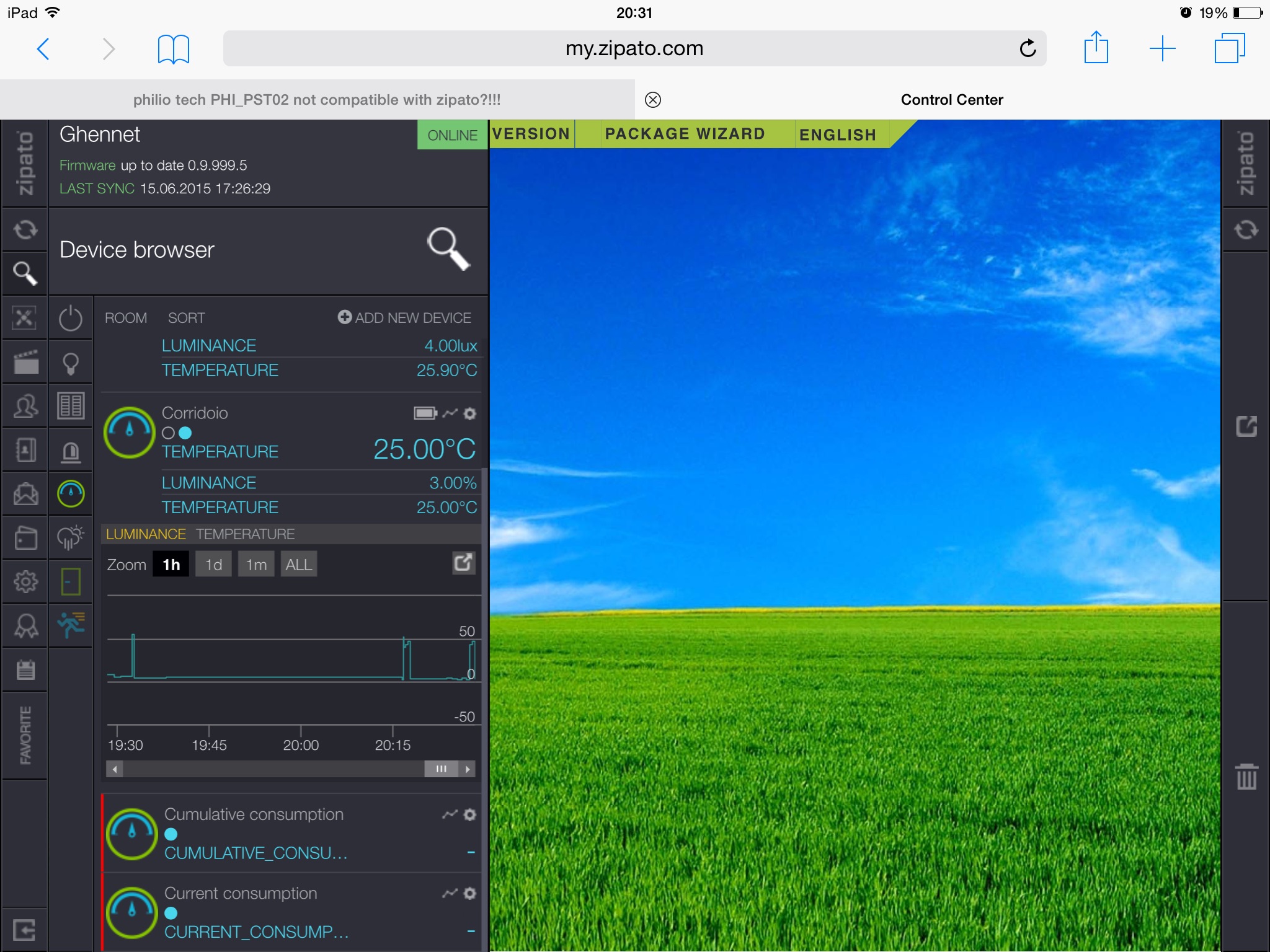The height and width of the screenshot is (952, 1270).
Task: Open chart icon for Cumulative consumption
Action: 450,814
